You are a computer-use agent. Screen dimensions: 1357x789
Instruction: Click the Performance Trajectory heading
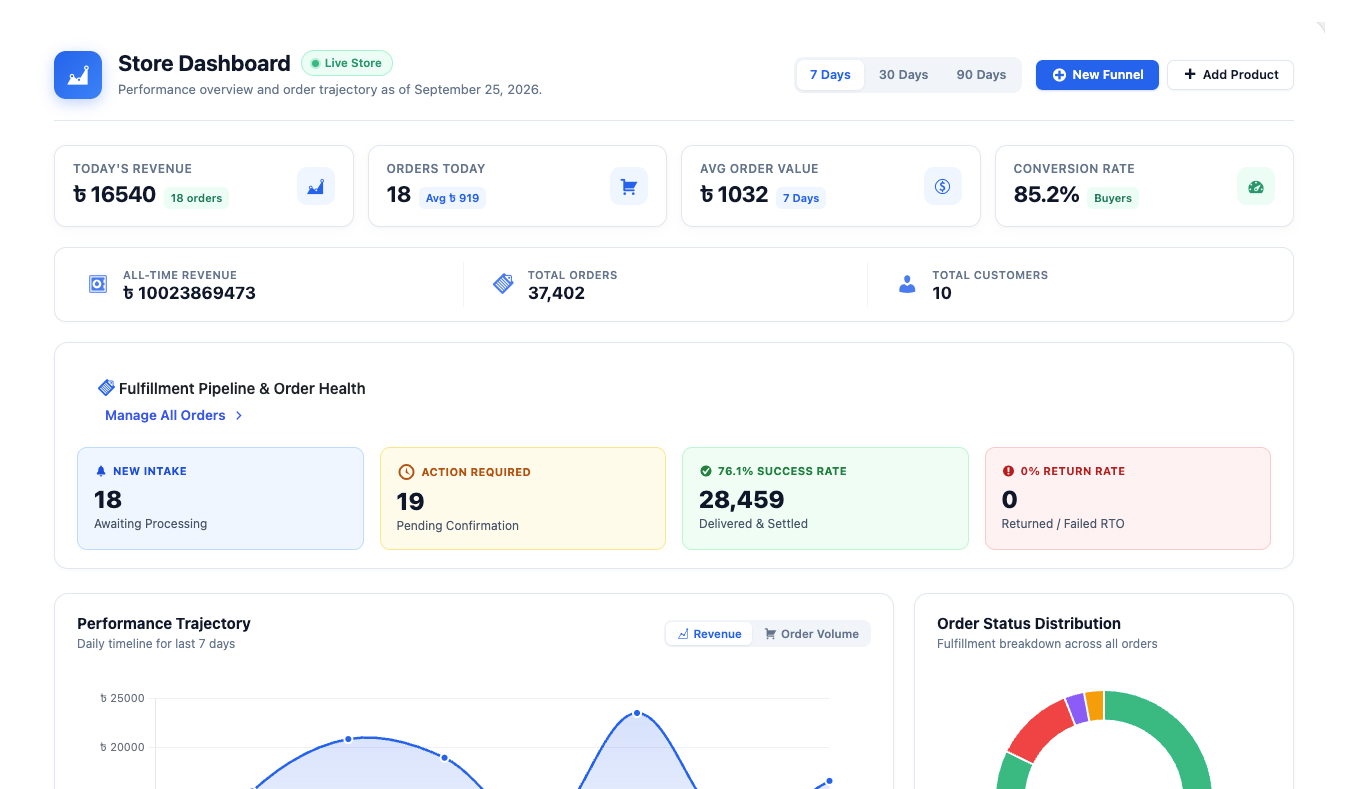pyautogui.click(x=164, y=623)
